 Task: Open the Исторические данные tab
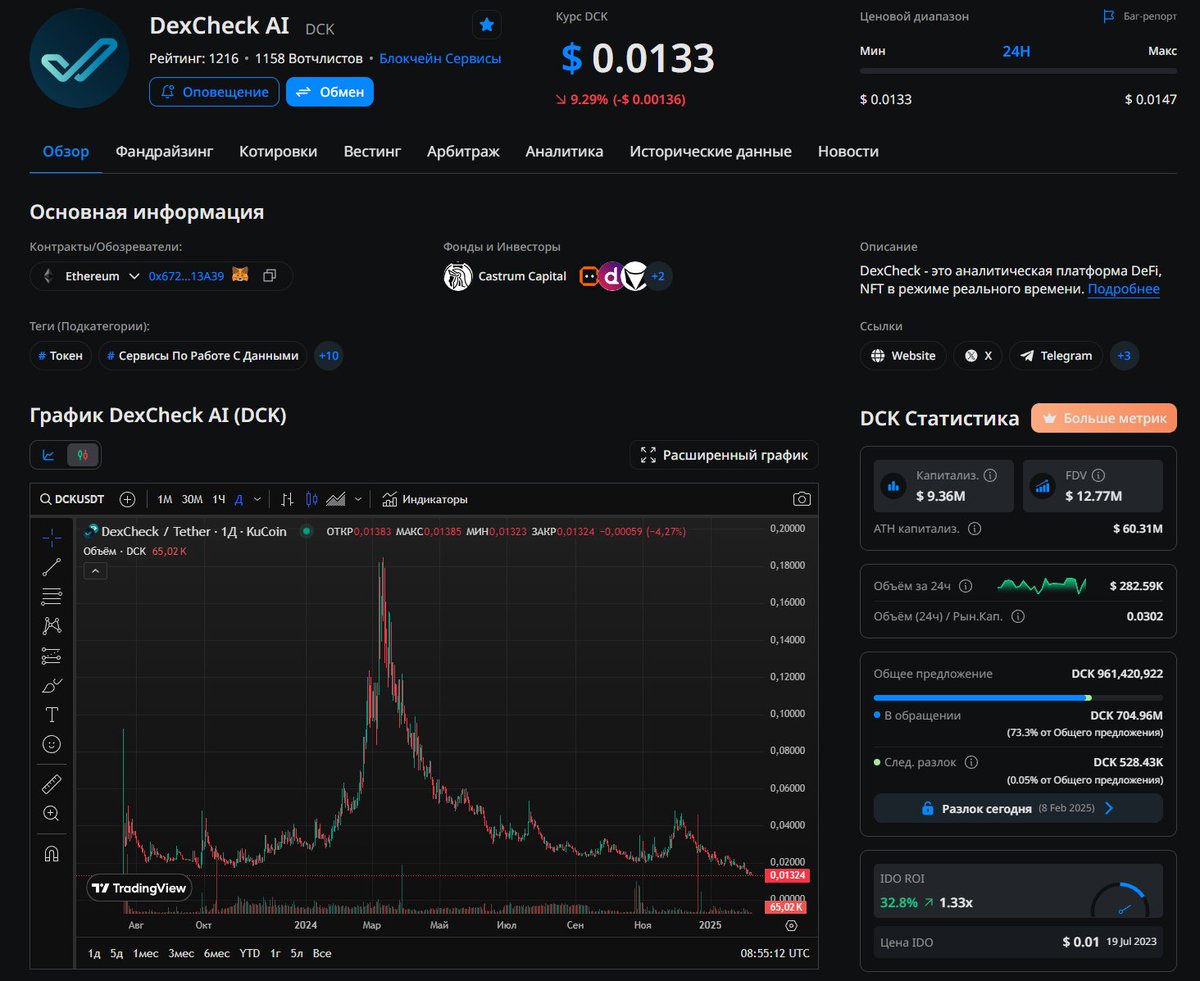click(x=710, y=152)
